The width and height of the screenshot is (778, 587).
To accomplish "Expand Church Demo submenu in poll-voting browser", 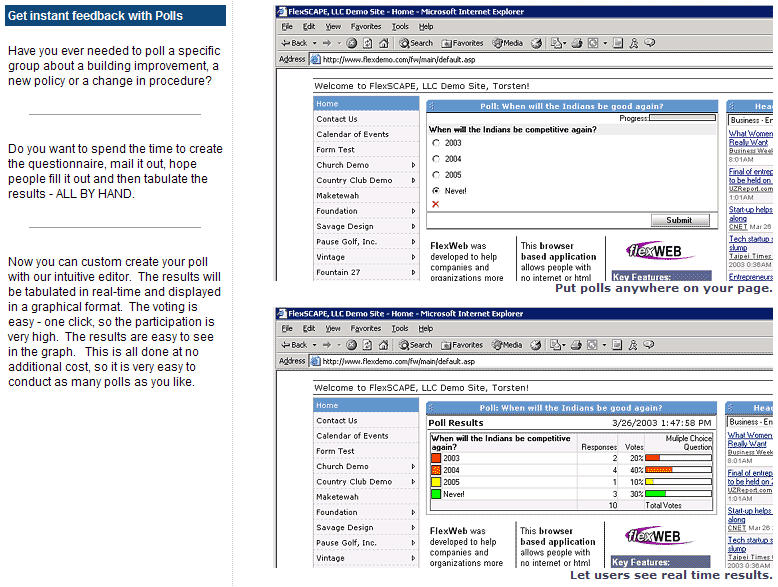I will (x=413, y=165).
